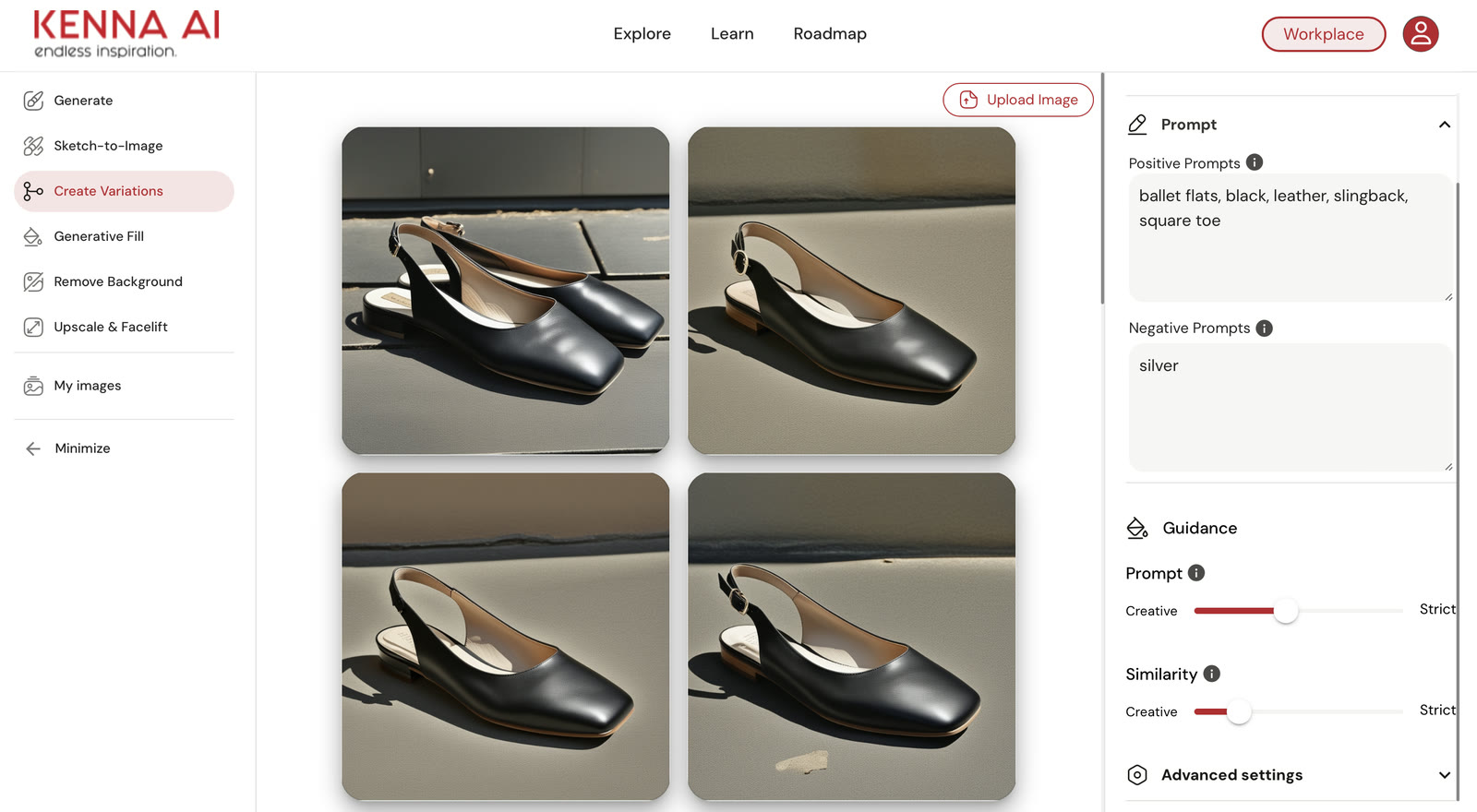Adjust the Prompt guidance slider handle
This screenshot has width=1477, height=812.
click(x=1286, y=611)
